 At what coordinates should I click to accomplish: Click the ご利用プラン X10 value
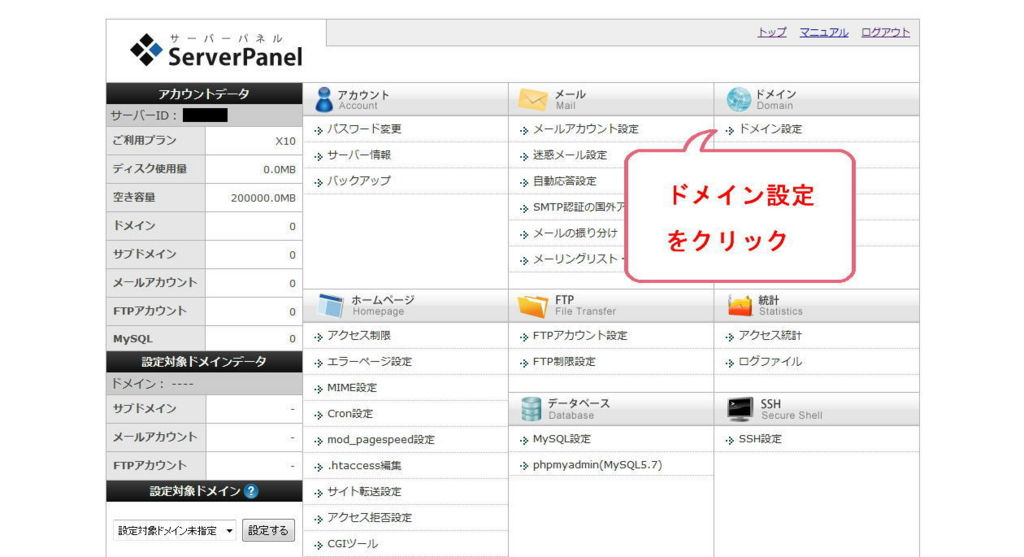tap(285, 141)
